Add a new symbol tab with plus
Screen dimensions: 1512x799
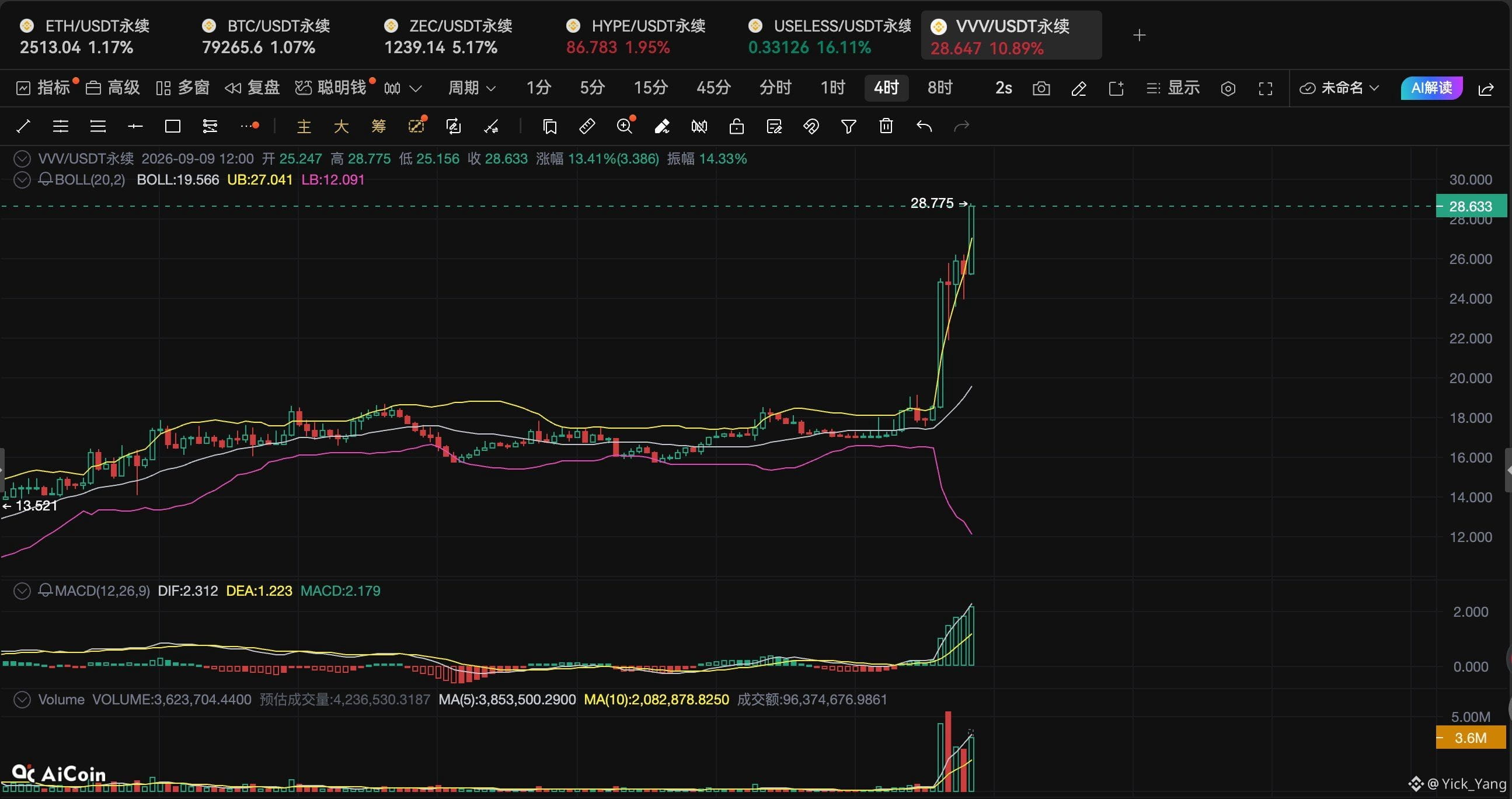point(1140,35)
